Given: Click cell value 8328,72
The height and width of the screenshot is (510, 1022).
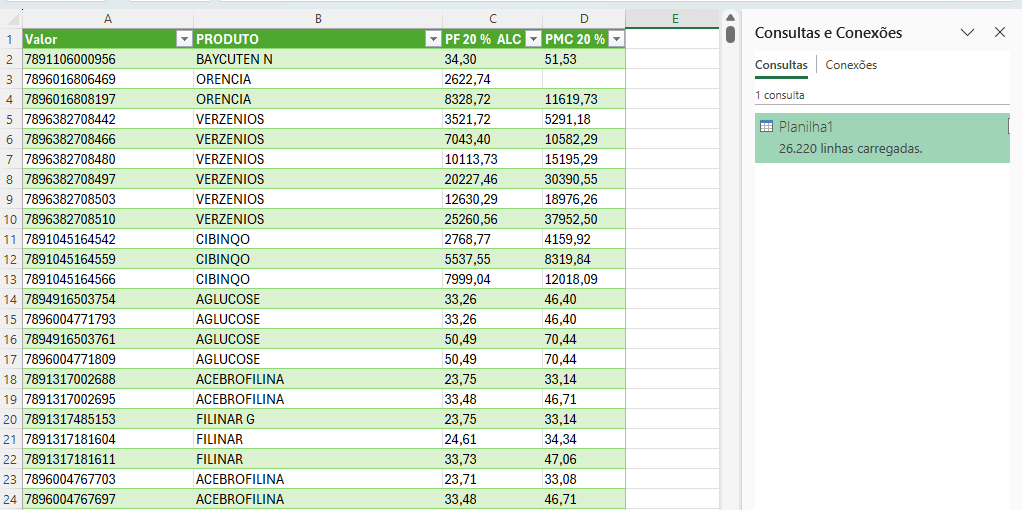Looking at the screenshot, I should click(x=492, y=99).
